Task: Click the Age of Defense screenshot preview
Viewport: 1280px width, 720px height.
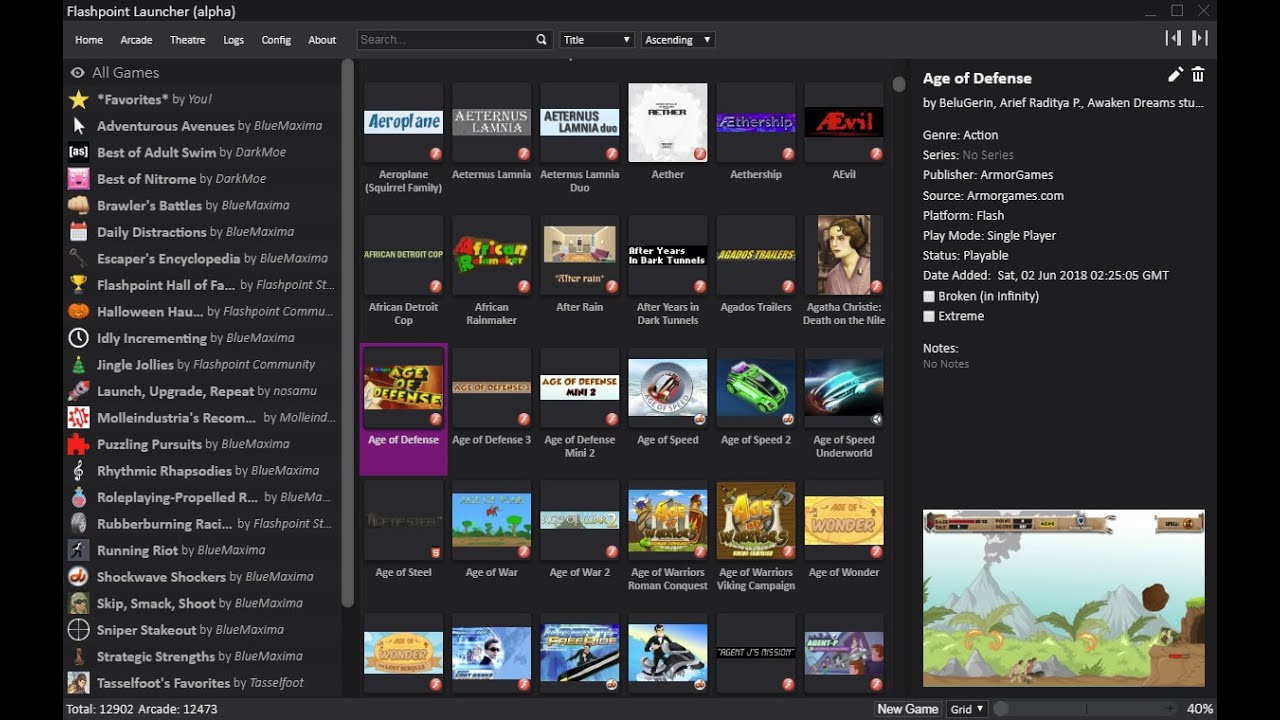Action: (x=1064, y=598)
